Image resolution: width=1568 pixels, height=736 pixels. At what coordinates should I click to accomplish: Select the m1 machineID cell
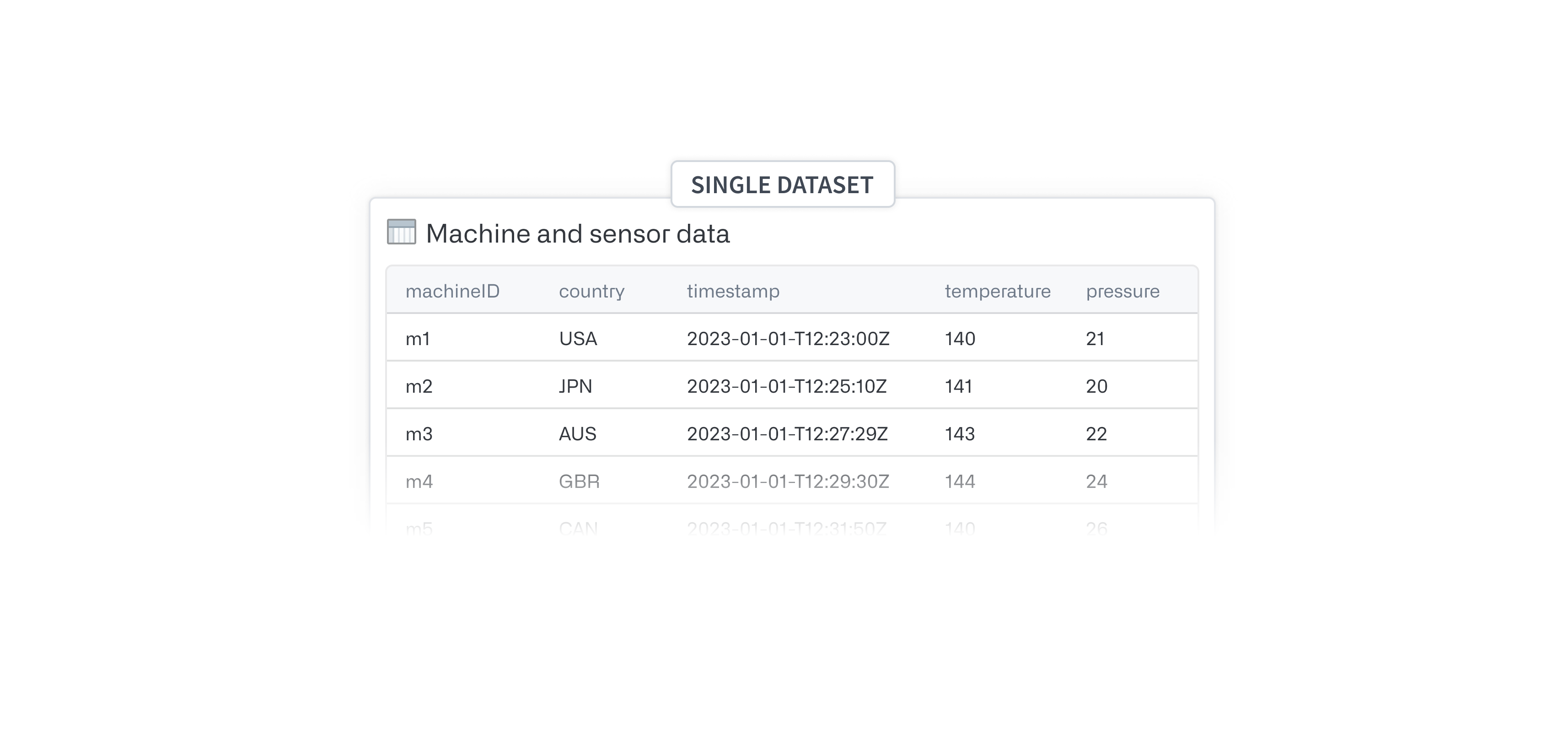pyautogui.click(x=418, y=339)
